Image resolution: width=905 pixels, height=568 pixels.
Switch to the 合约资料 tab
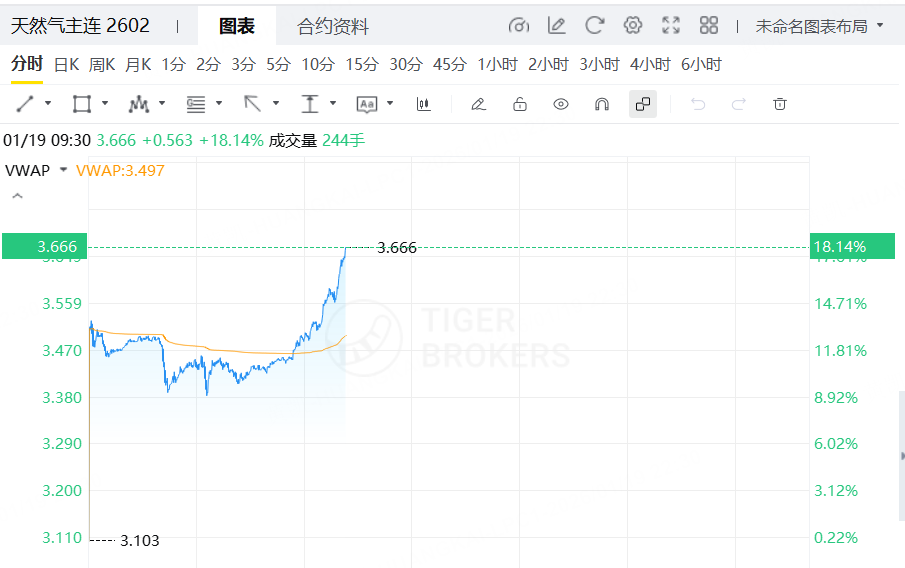point(333,26)
